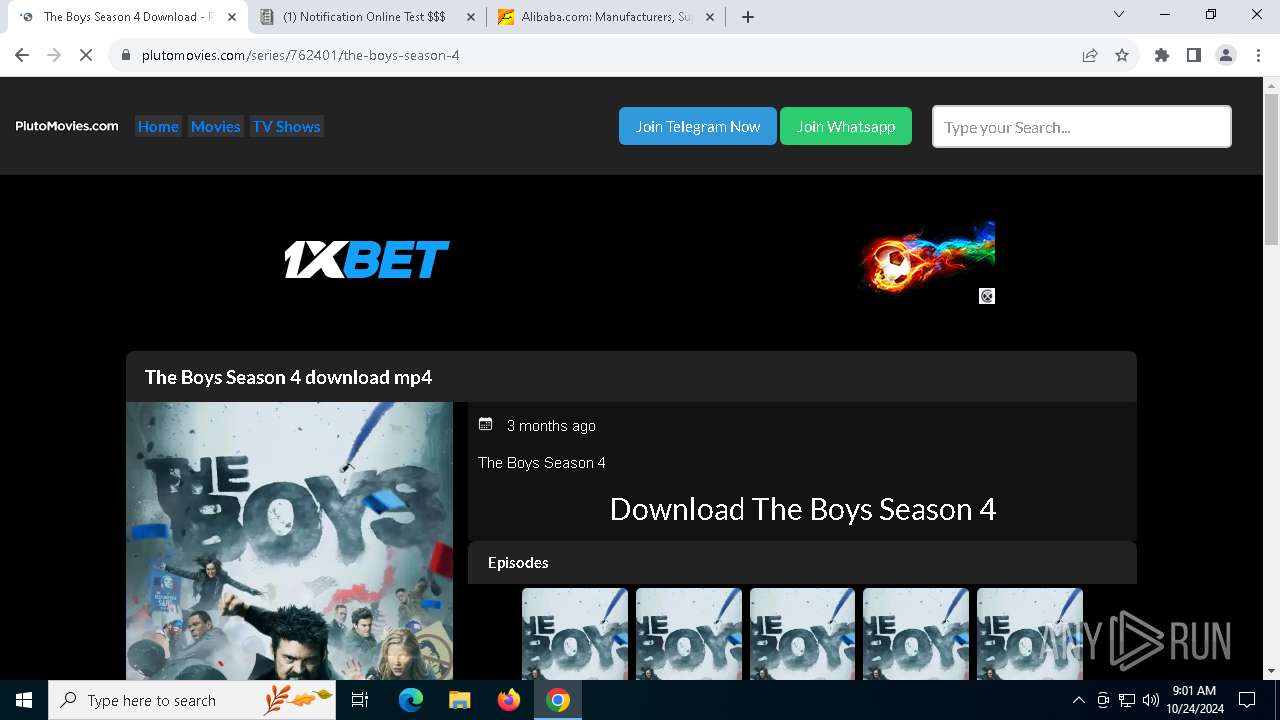The height and width of the screenshot is (720, 1280).
Task: Go back to the previous page
Action: pos(22,55)
